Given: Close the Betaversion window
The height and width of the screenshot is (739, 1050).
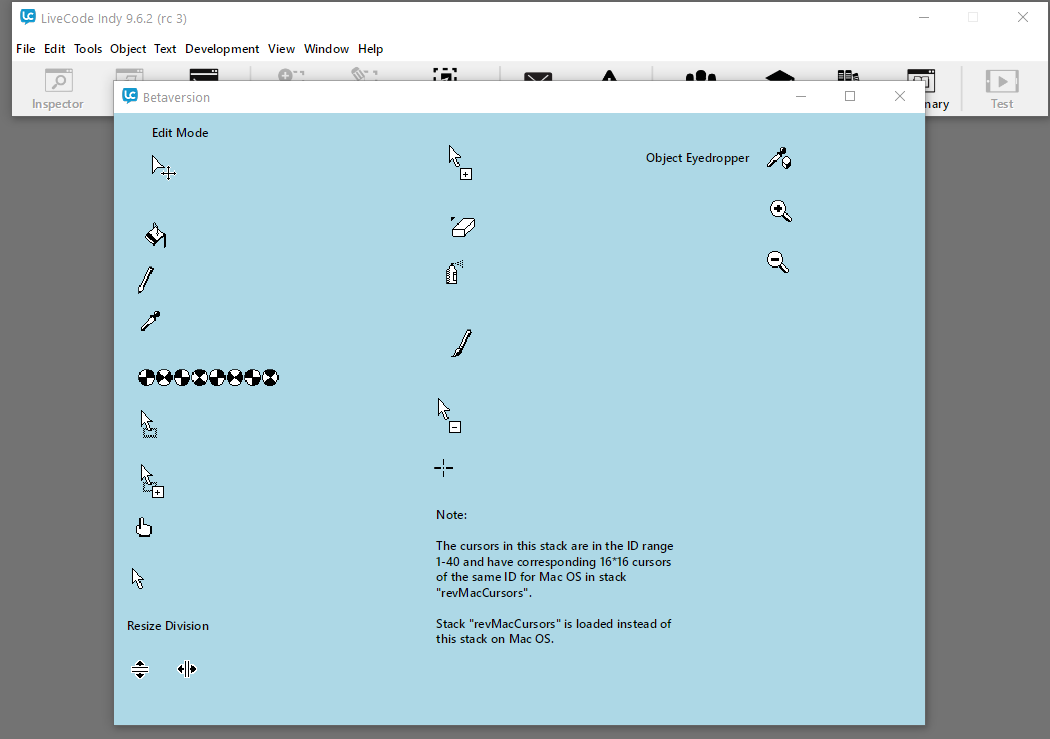Looking at the screenshot, I should [900, 96].
